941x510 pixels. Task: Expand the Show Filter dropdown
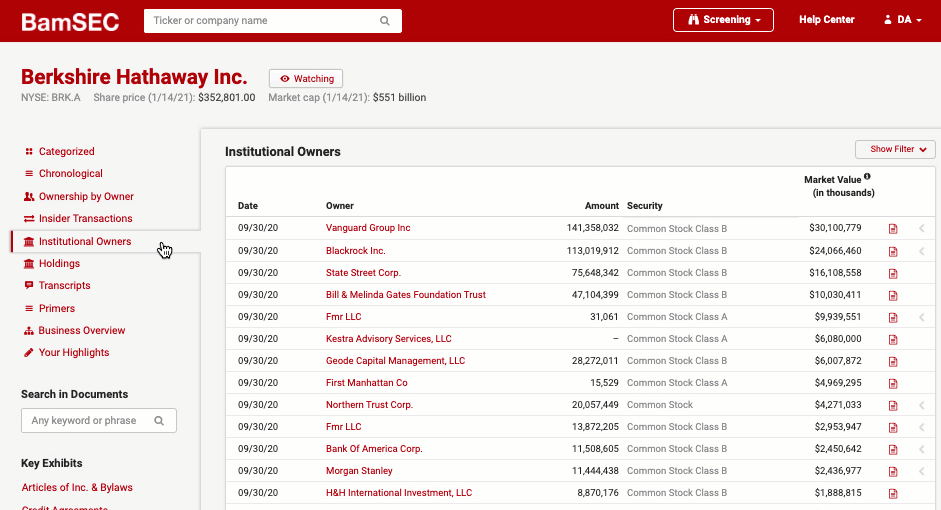click(x=895, y=149)
